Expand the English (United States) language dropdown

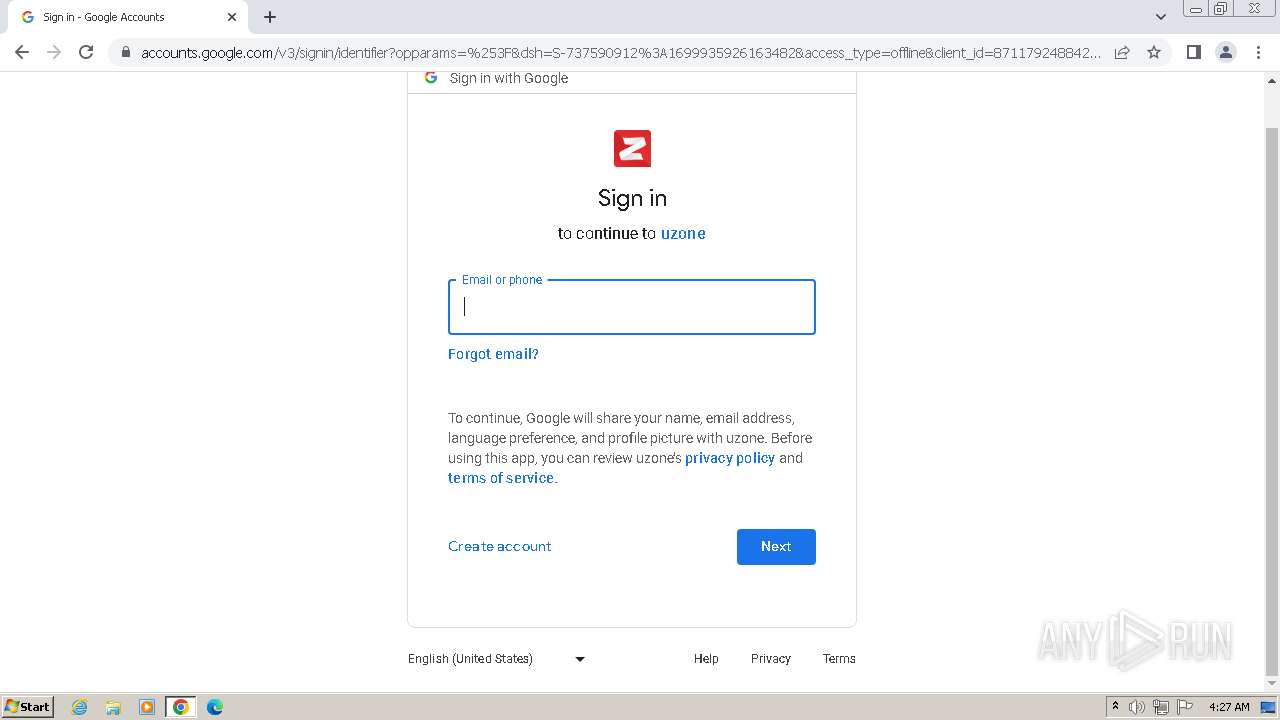(497, 659)
